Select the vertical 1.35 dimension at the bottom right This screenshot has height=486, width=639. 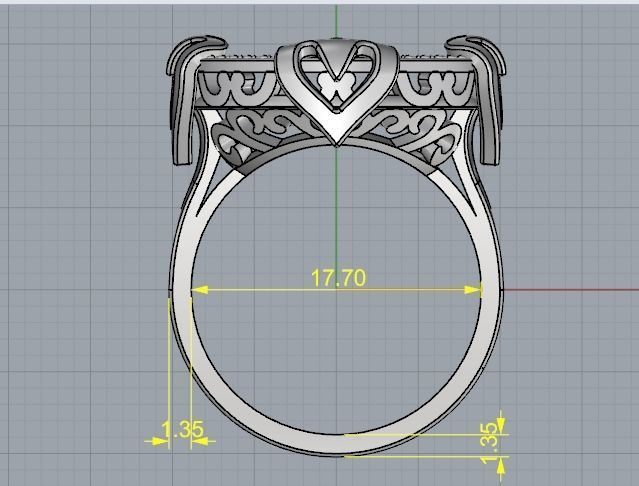coord(489,443)
